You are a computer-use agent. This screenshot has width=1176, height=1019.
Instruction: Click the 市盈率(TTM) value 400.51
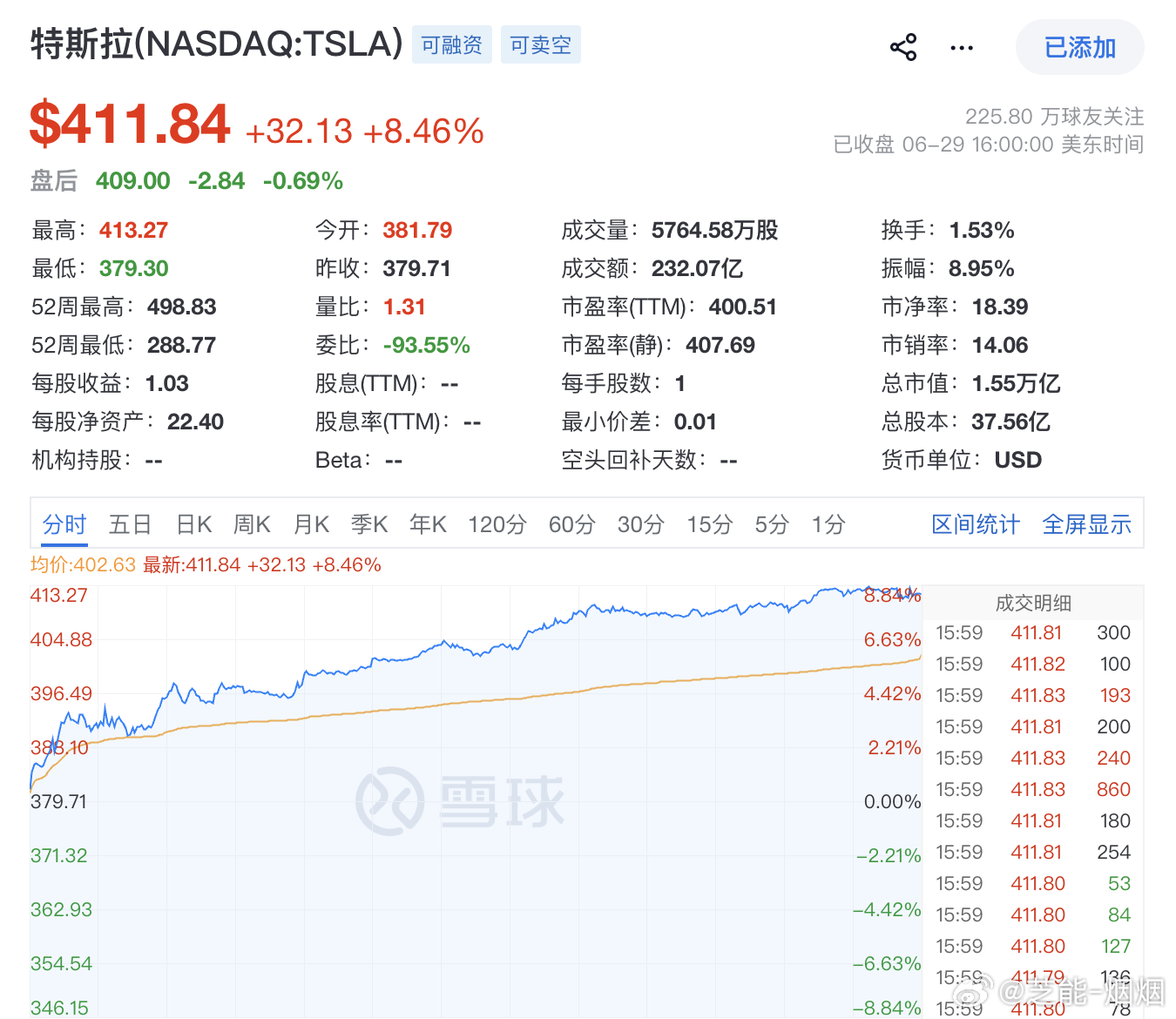pos(742,307)
